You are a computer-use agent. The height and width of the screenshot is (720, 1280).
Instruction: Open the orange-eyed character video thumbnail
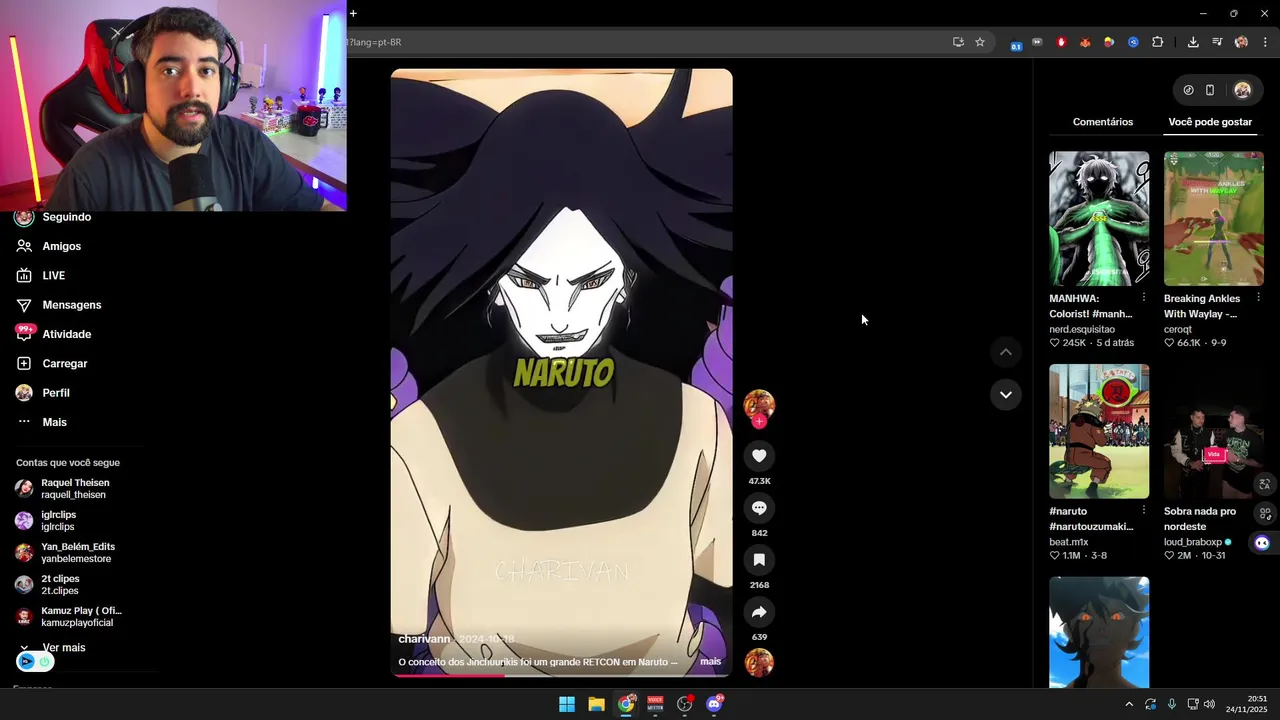point(1099,632)
